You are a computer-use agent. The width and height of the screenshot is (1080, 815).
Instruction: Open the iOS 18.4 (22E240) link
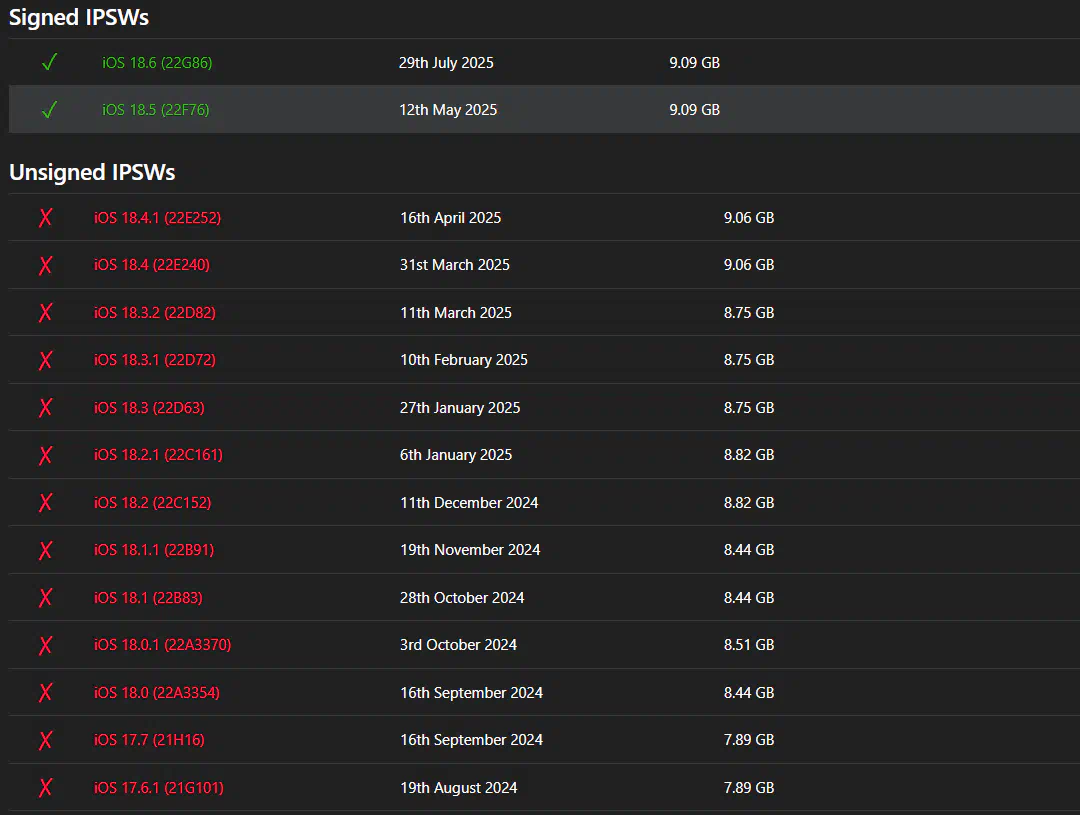click(x=152, y=265)
